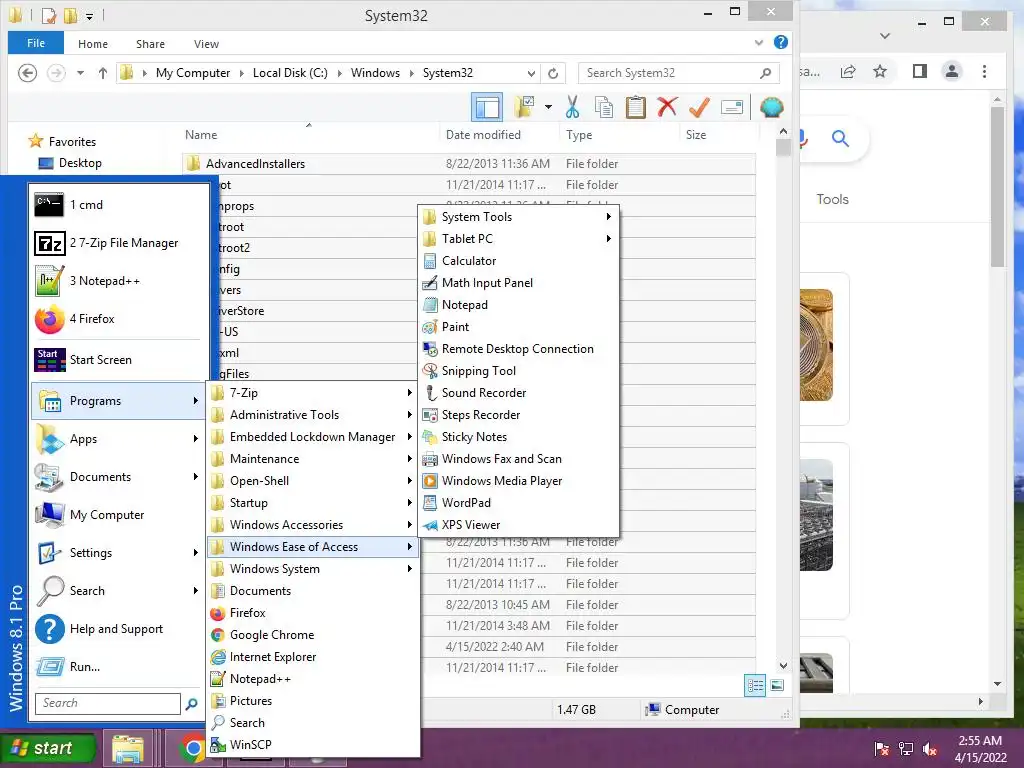Launch Internet Explorer from Programs list
1024x768 pixels.
313,657
